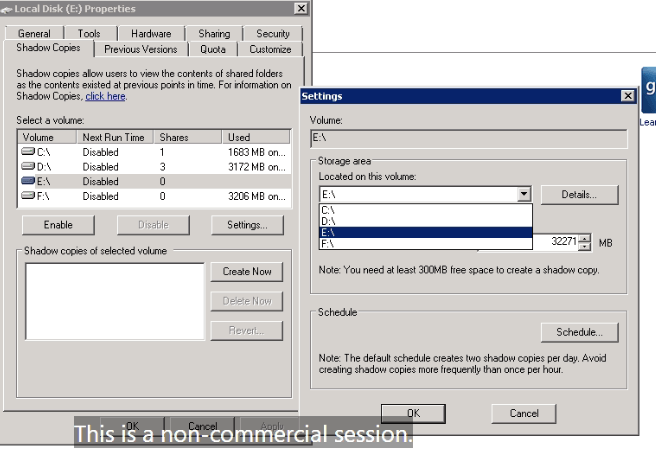Image resolution: width=656 pixels, height=457 pixels.
Task: Cancel the Settings dialog
Action: pyautogui.click(x=524, y=413)
